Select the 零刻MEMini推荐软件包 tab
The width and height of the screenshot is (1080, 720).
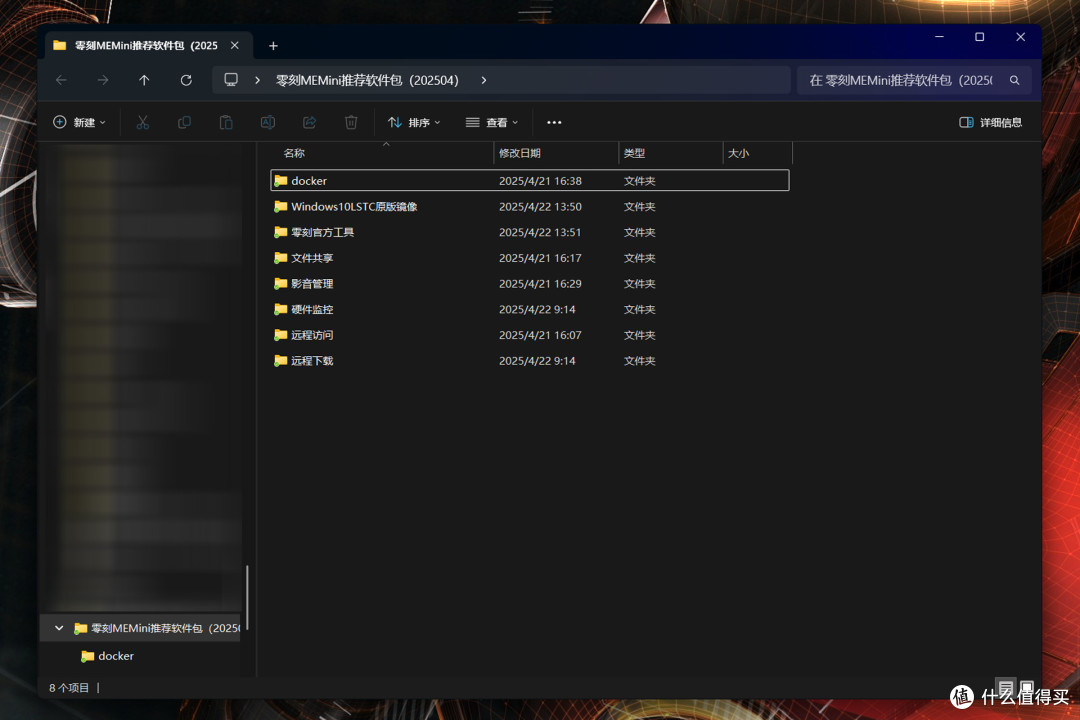[146, 45]
